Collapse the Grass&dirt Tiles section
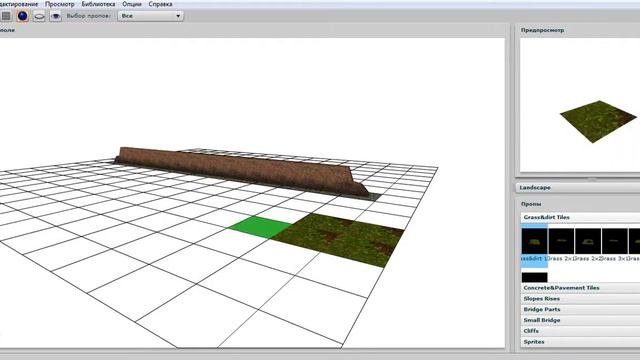This screenshot has height=360, width=640. tap(580, 217)
